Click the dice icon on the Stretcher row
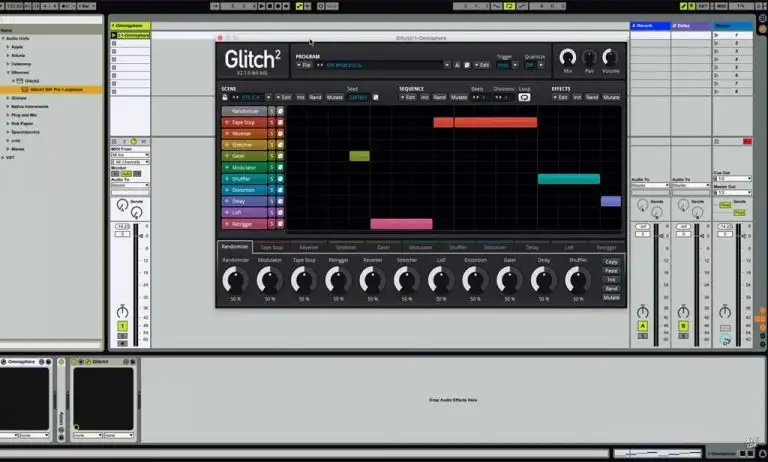Viewport: 768px width, 462px height. 280,145
